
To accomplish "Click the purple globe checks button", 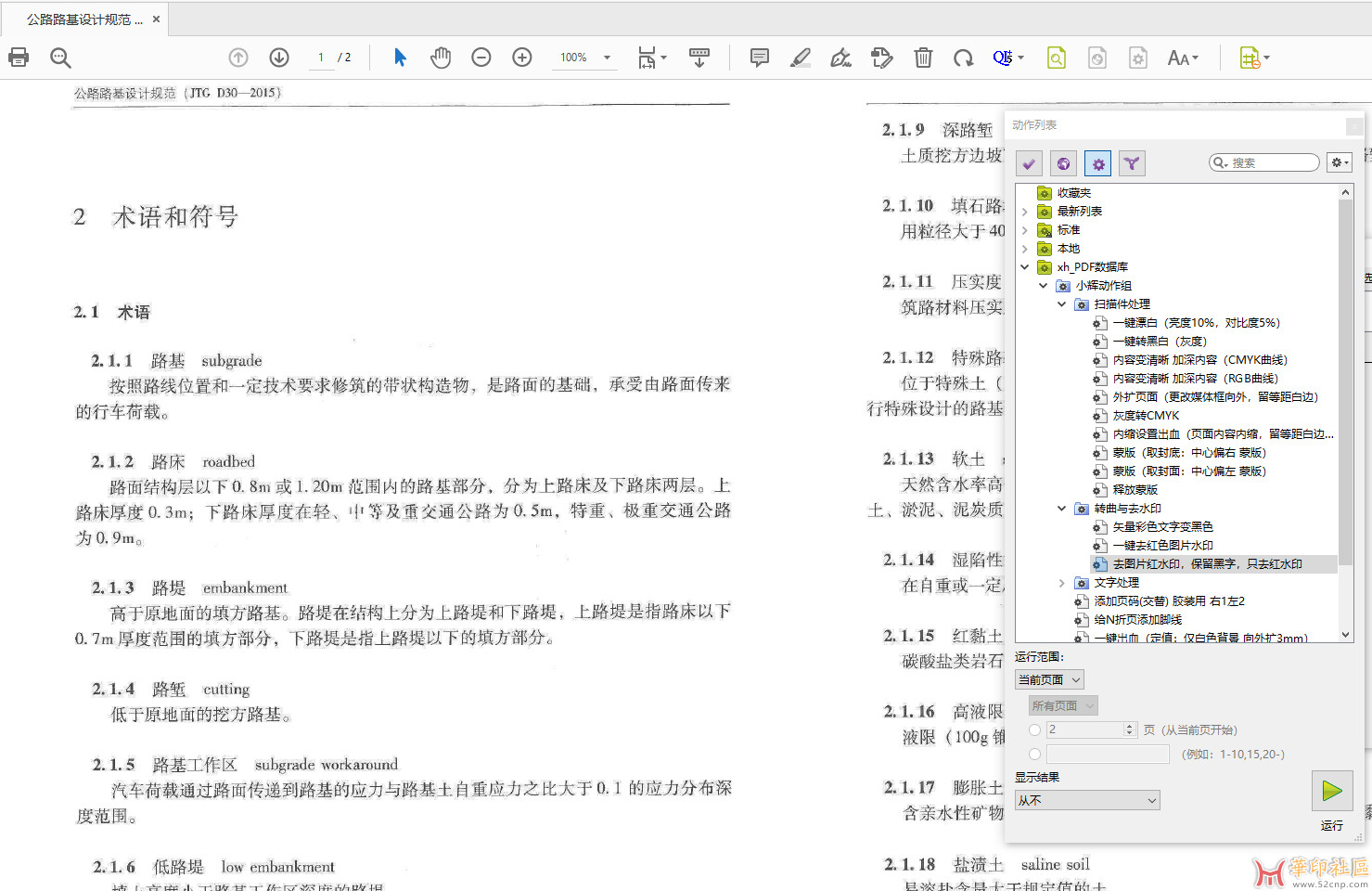I will pyautogui.click(x=1063, y=163).
